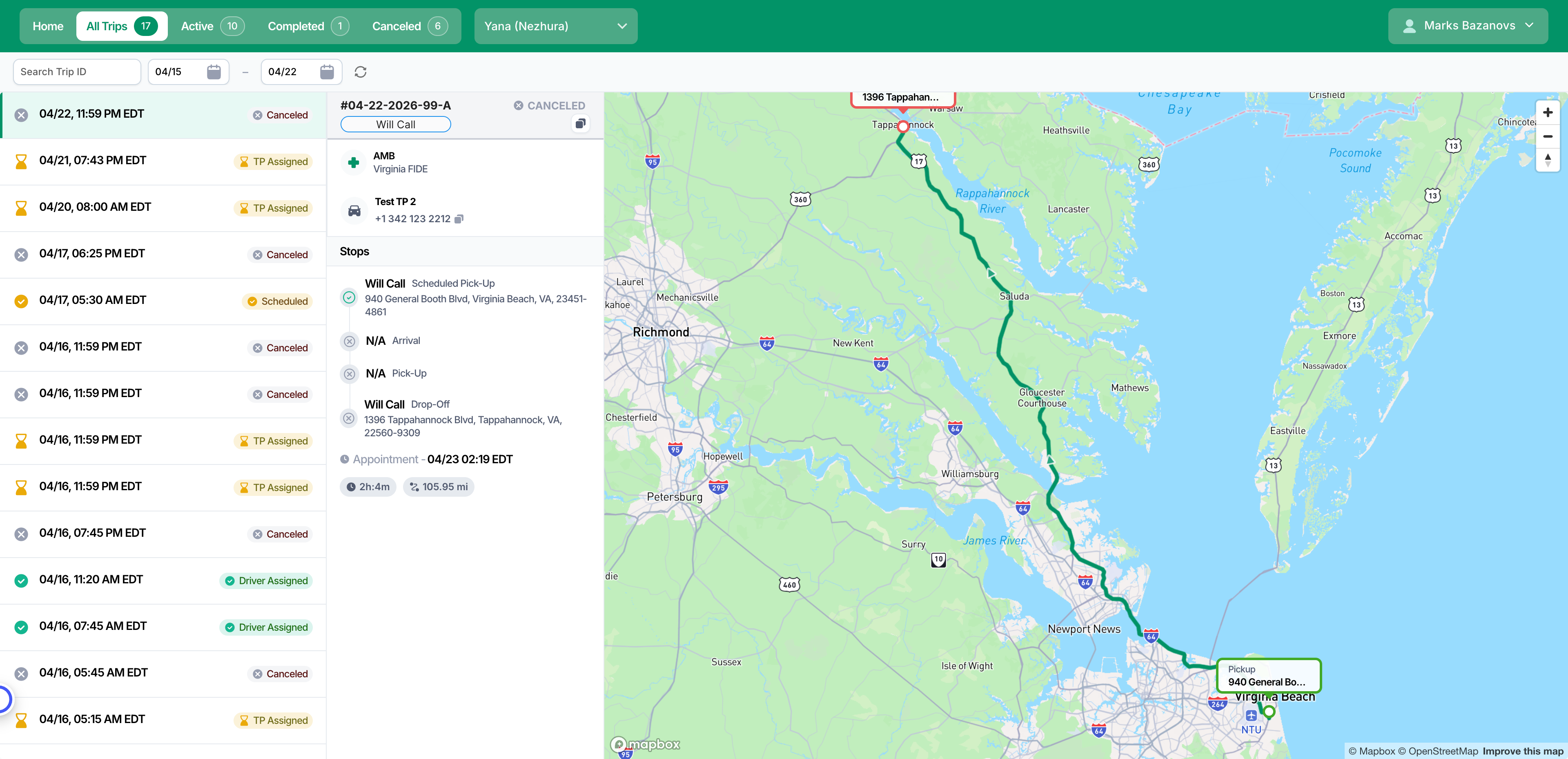Image resolution: width=1568 pixels, height=759 pixels.
Task: Click the Test TP 2 vehicle icon
Action: (354, 211)
